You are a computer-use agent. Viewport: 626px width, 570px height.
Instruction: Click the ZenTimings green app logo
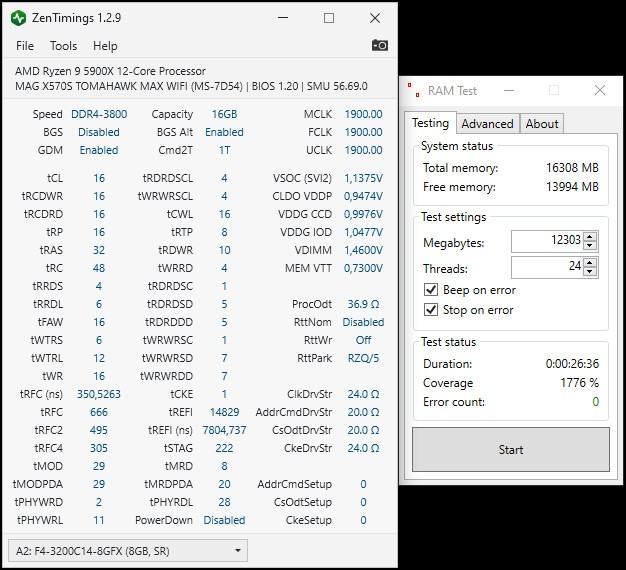(18, 18)
